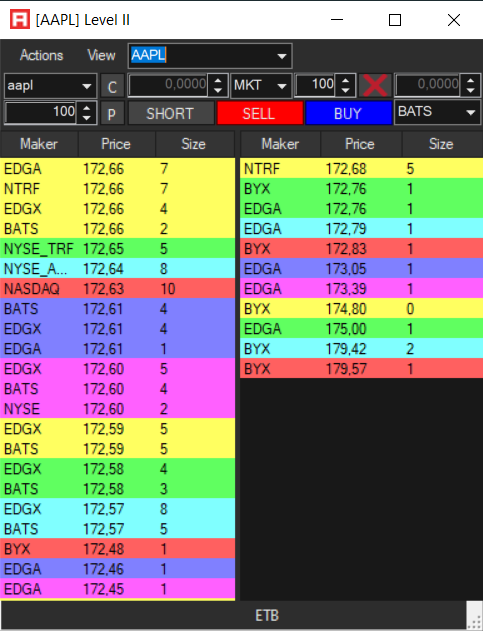Viewport: 483px width, 631px height.
Task: Click the [AAPL] Level II window title
Action: pos(83,20)
